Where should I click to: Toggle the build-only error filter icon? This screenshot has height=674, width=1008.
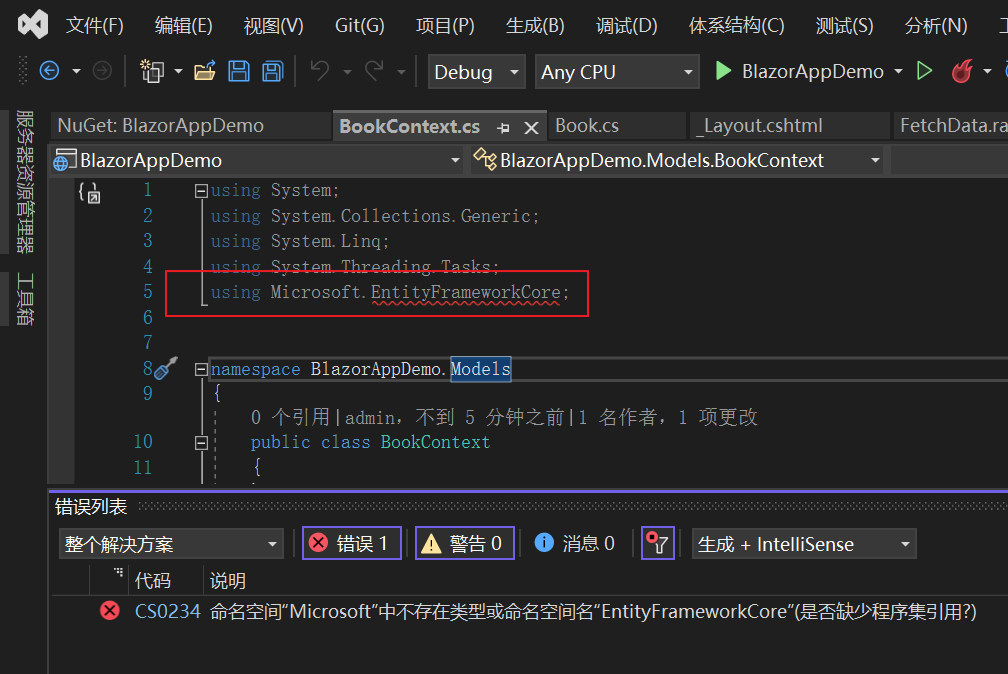pos(658,543)
